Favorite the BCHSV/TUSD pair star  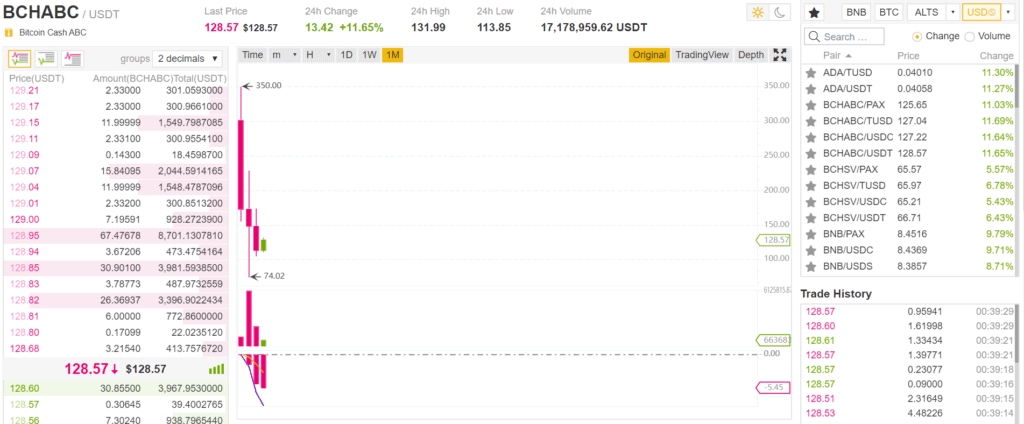click(811, 186)
